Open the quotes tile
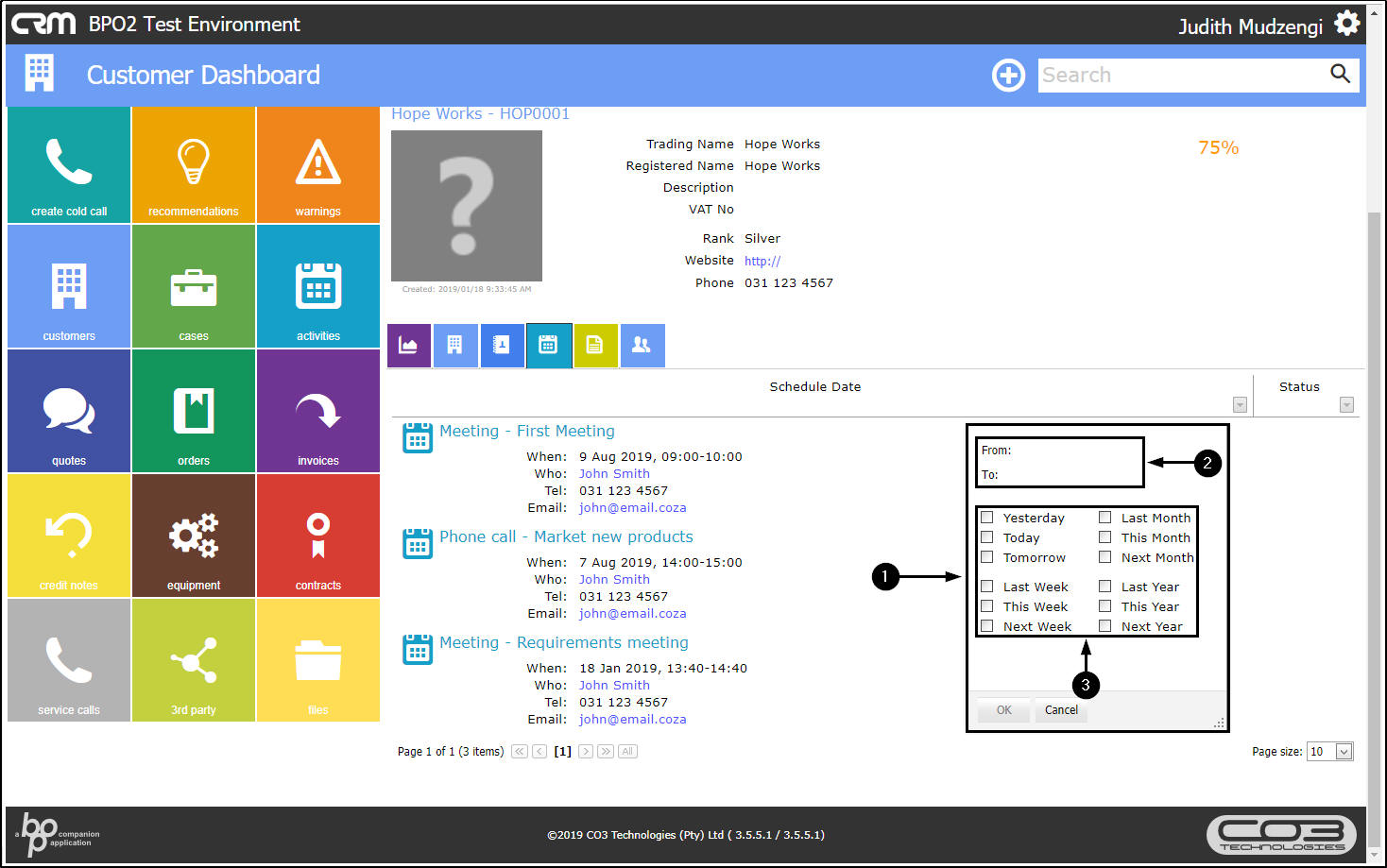 click(x=69, y=411)
